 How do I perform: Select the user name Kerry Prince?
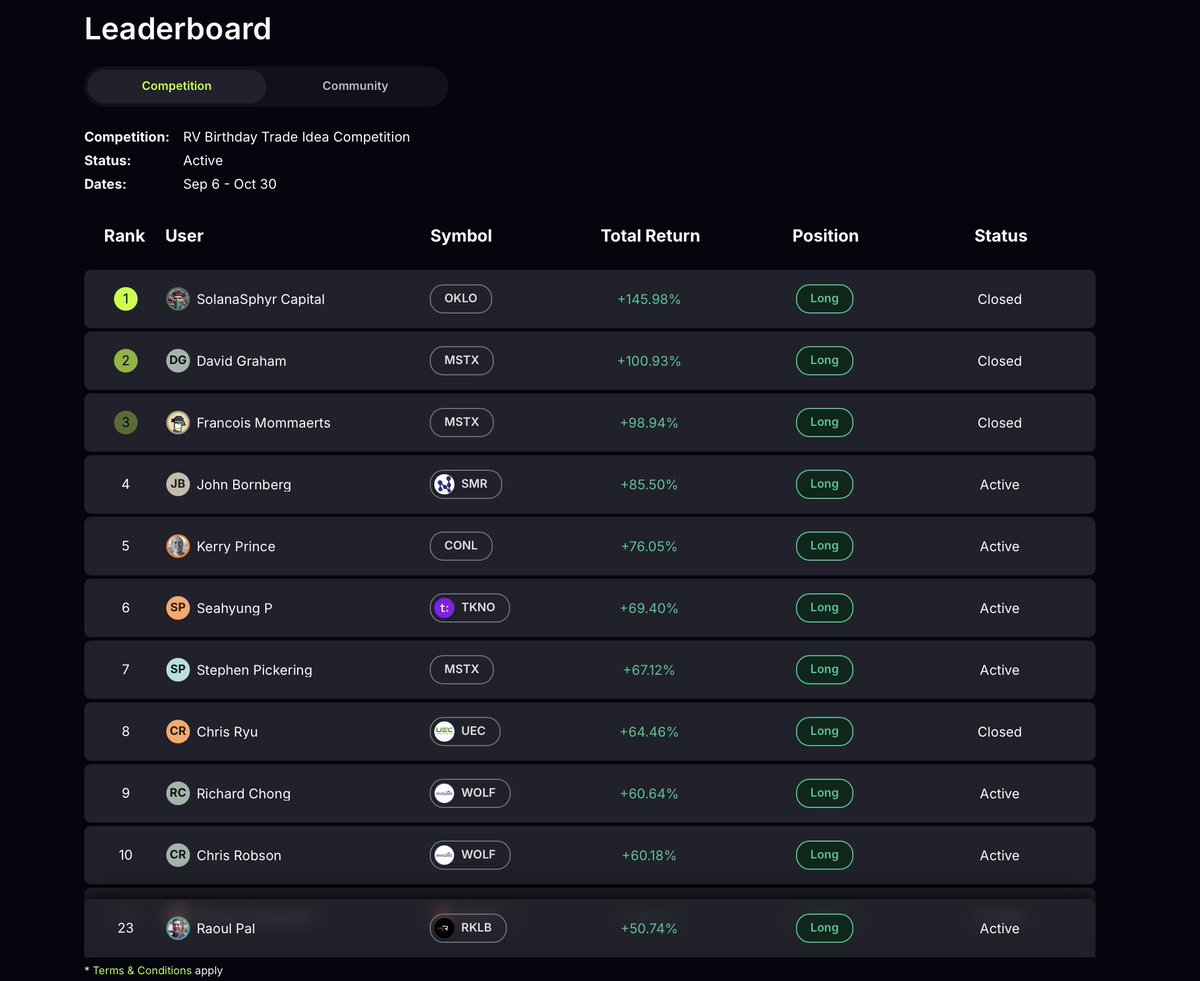[x=236, y=547]
